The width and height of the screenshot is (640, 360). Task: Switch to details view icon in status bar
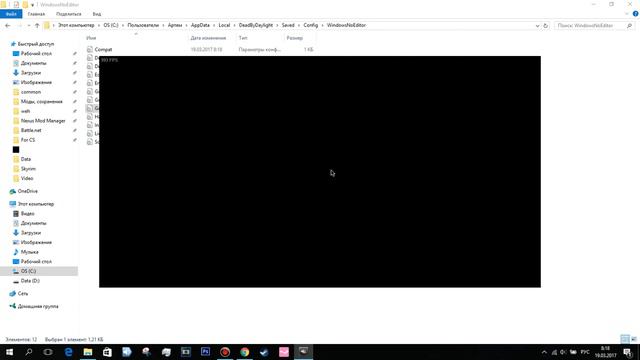tap(624, 339)
